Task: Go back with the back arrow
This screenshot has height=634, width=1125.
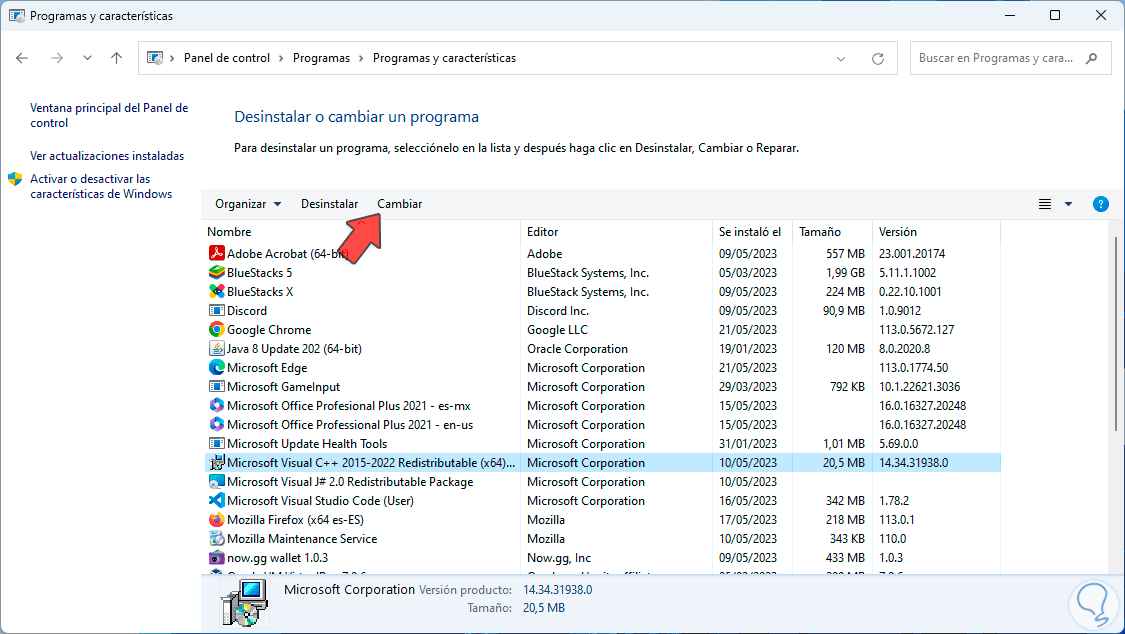Action: 22,58
